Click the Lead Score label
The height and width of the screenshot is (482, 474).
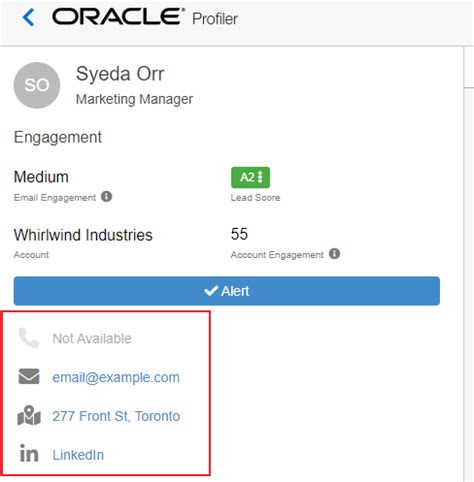coord(255,198)
